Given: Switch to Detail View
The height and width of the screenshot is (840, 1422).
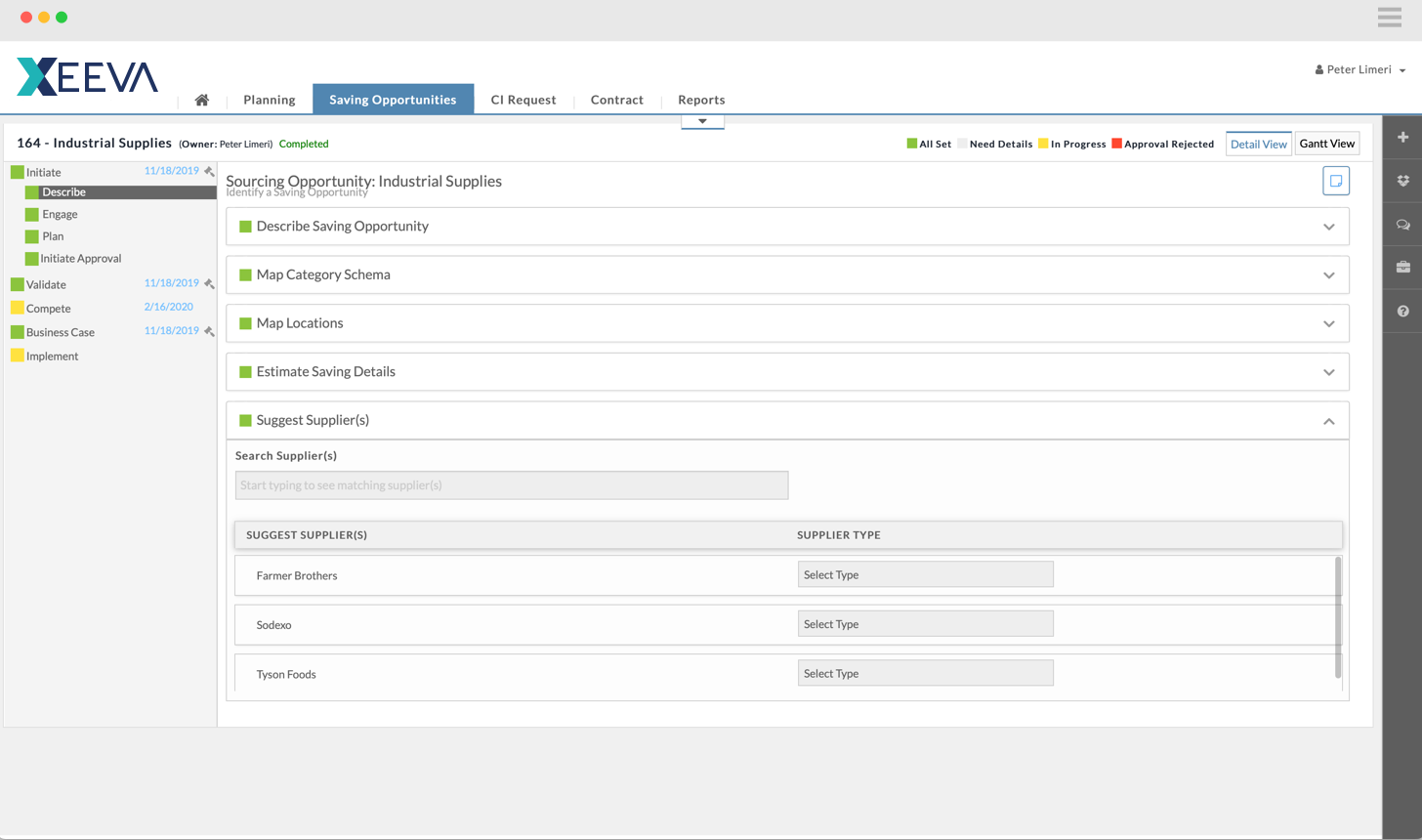Looking at the screenshot, I should pyautogui.click(x=1258, y=144).
